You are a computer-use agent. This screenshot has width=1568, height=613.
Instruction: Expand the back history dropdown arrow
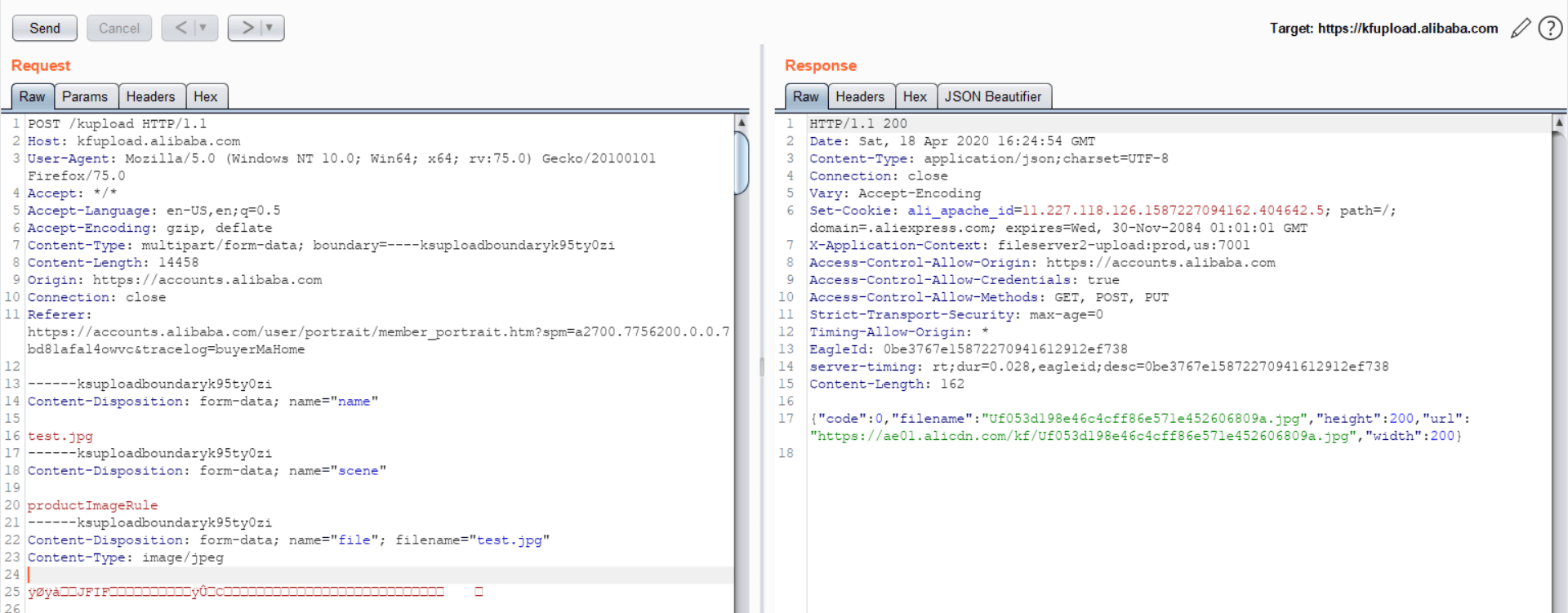203,28
